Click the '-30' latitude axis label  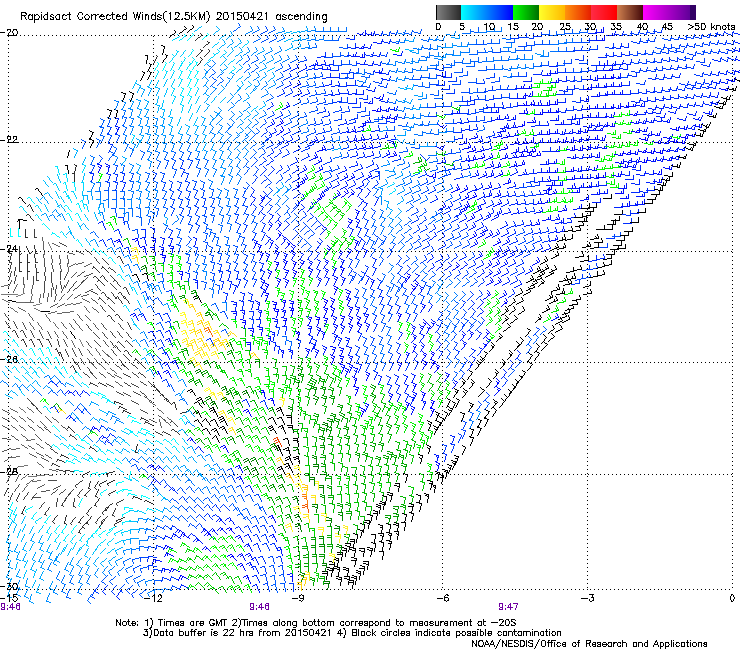coord(9,586)
